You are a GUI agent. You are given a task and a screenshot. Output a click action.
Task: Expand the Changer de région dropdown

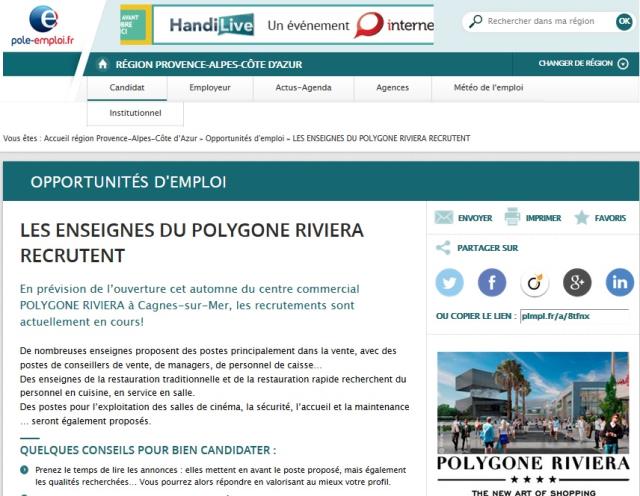[x=583, y=64]
